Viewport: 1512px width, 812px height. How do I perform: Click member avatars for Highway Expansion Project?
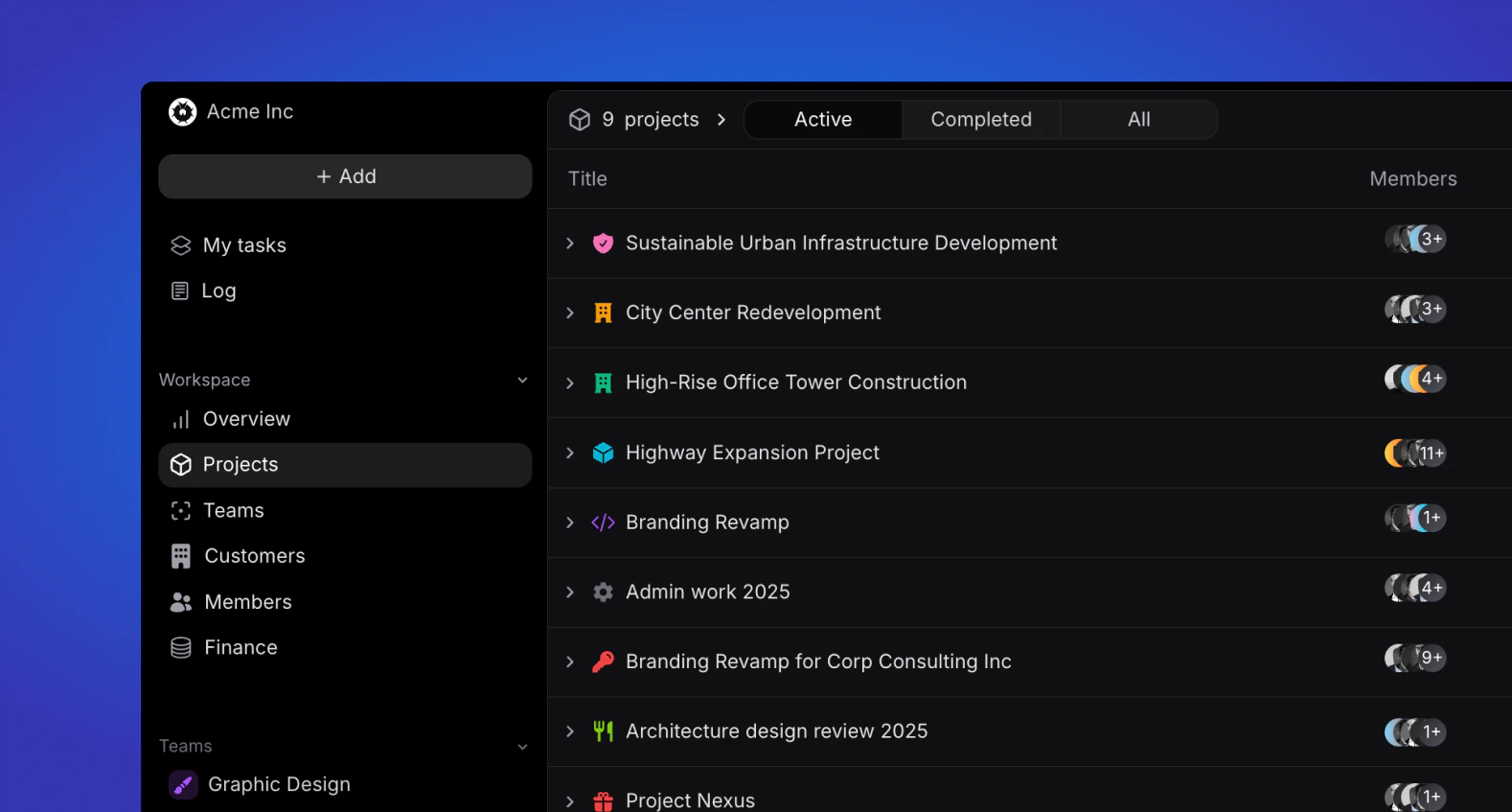pos(1415,452)
